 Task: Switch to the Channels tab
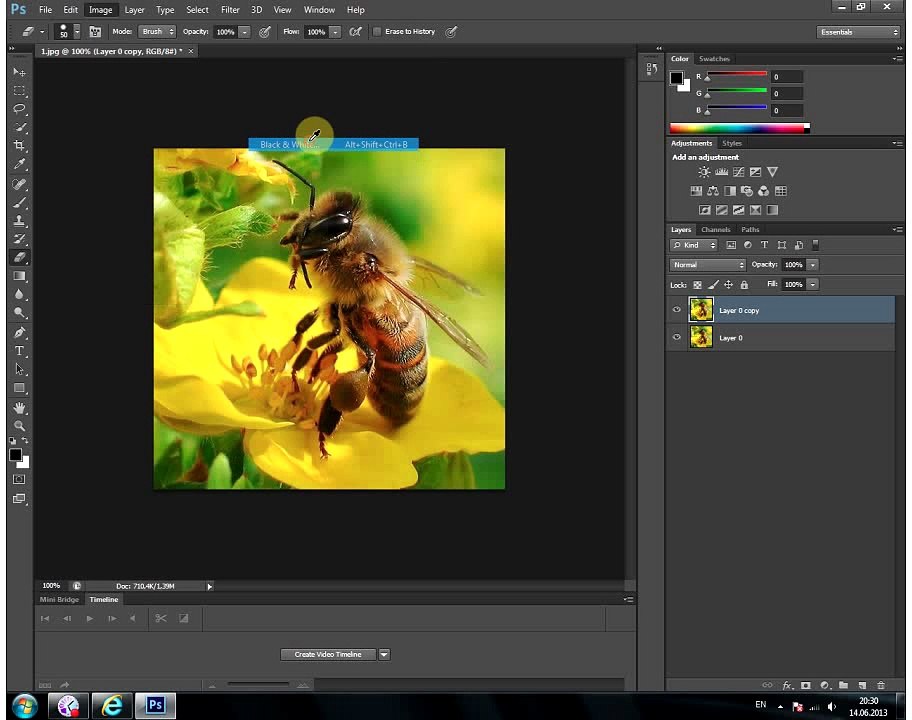click(715, 230)
